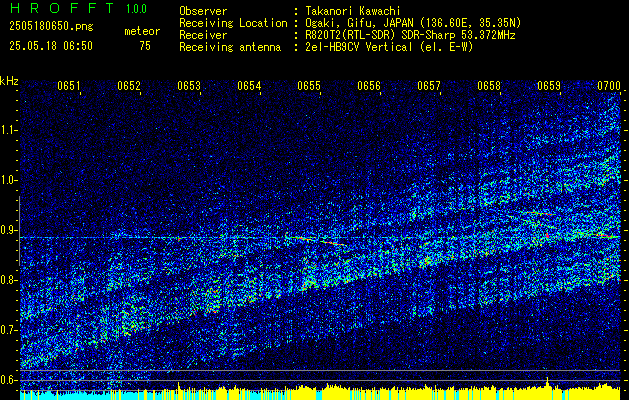The width and height of the screenshot is (629, 400).
Task: Click meteor count value 75
Action: (x=145, y=46)
